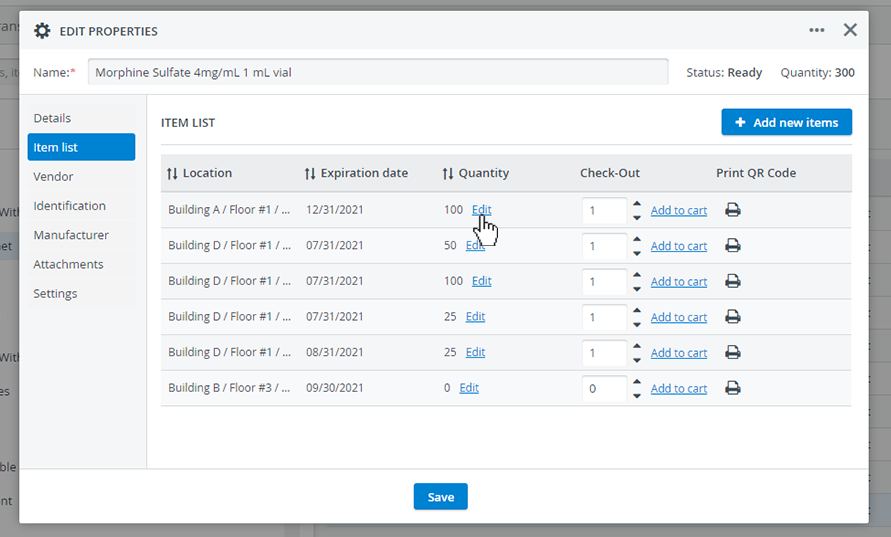The width and height of the screenshot is (891, 537).
Task: Print QR code for Building B row
Action: [x=732, y=388]
